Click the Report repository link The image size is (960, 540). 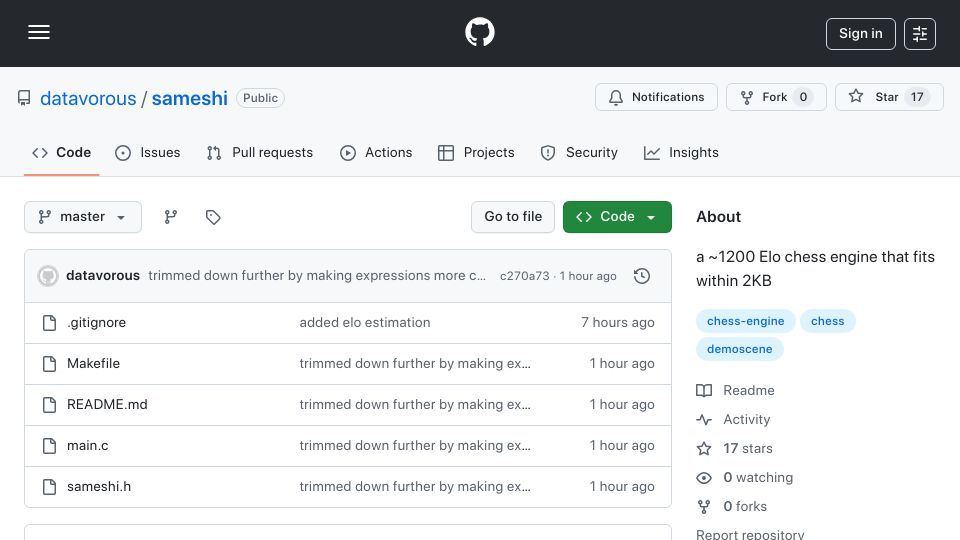tap(750, 534)
